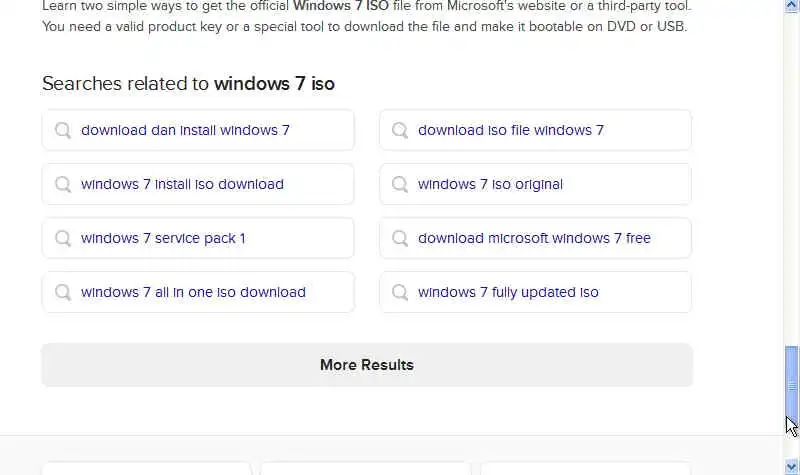Open the "download dan install windows 7" link text
Screen dimensions: 800x475
(x=185, y=130)
